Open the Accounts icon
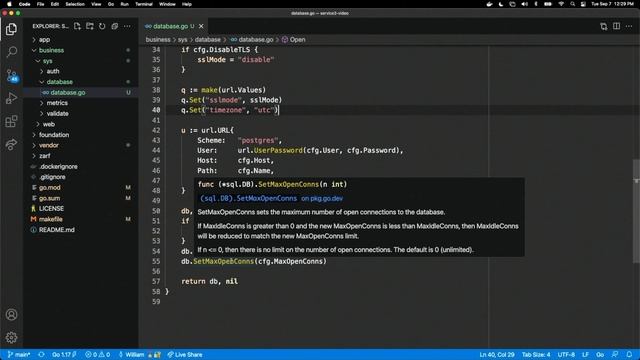The height and width of the screenshot is (360, 640). coord(11,315)
